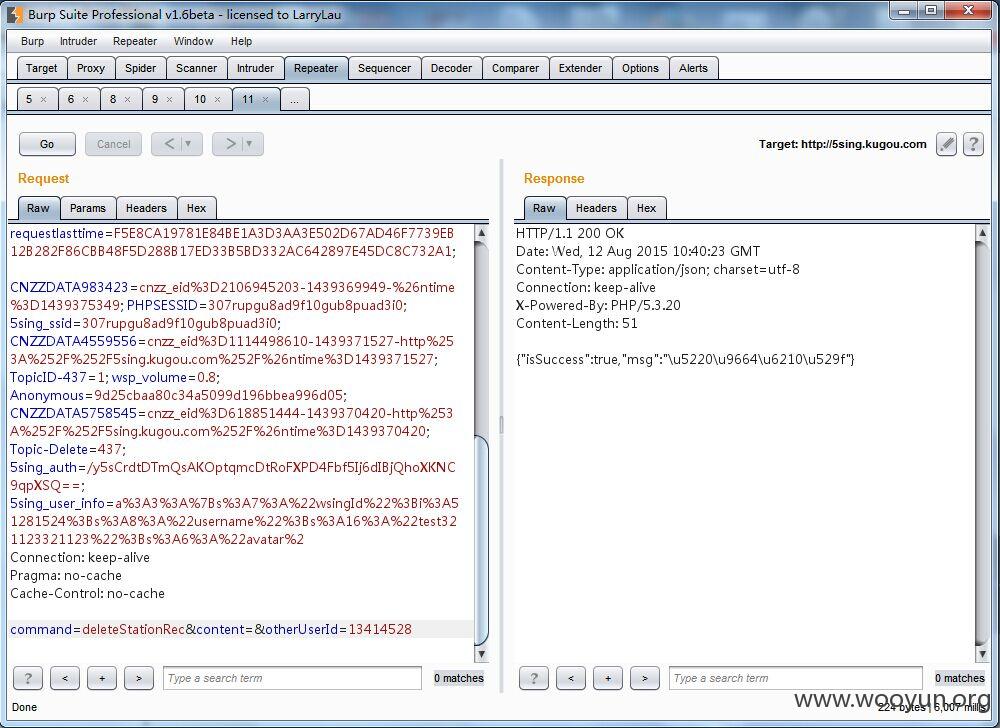Open the Intruder menu in menu bar

coord(78,41)
